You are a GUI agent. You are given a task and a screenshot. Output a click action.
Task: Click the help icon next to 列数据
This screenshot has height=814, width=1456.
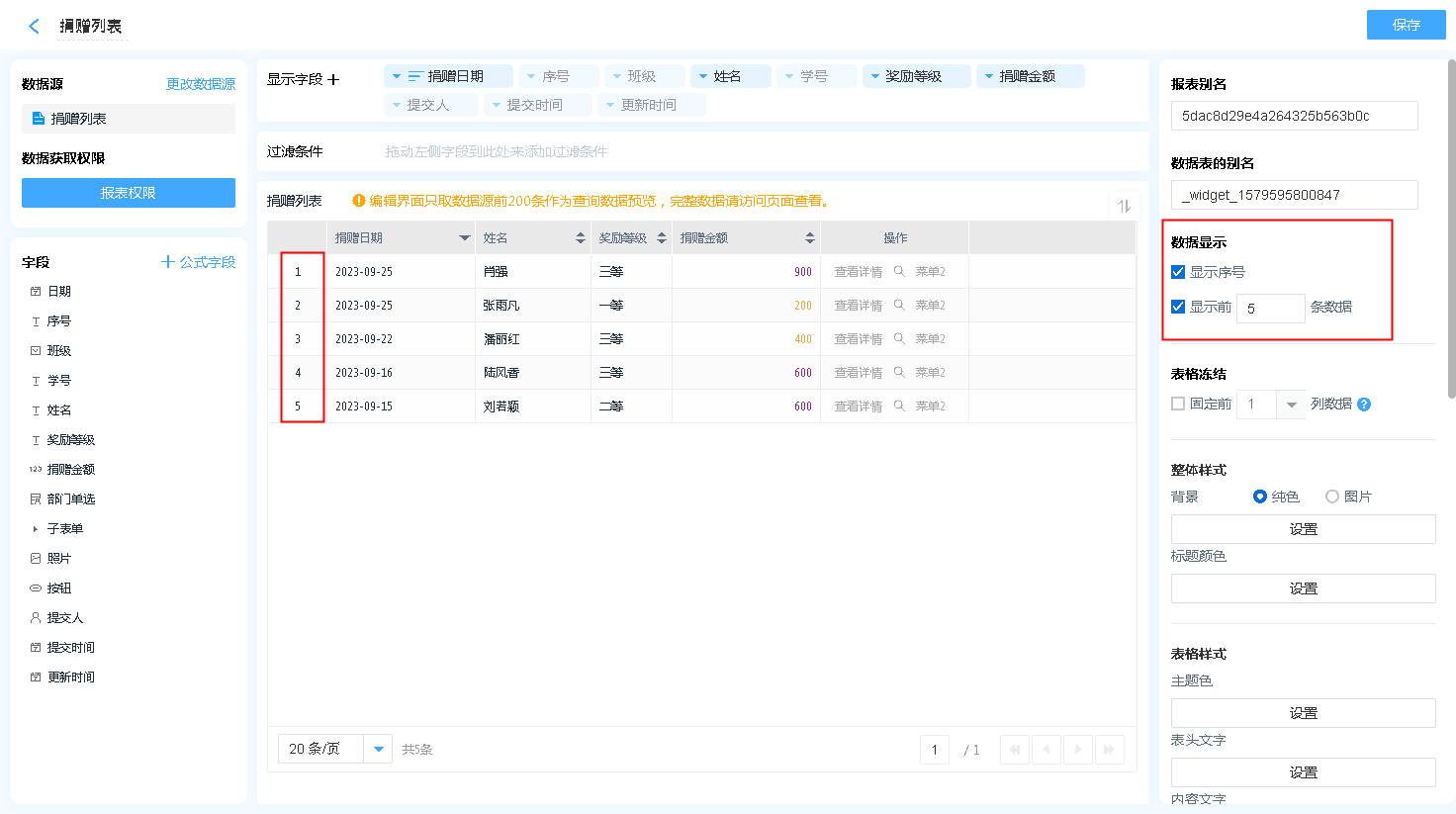(1364, 405)
